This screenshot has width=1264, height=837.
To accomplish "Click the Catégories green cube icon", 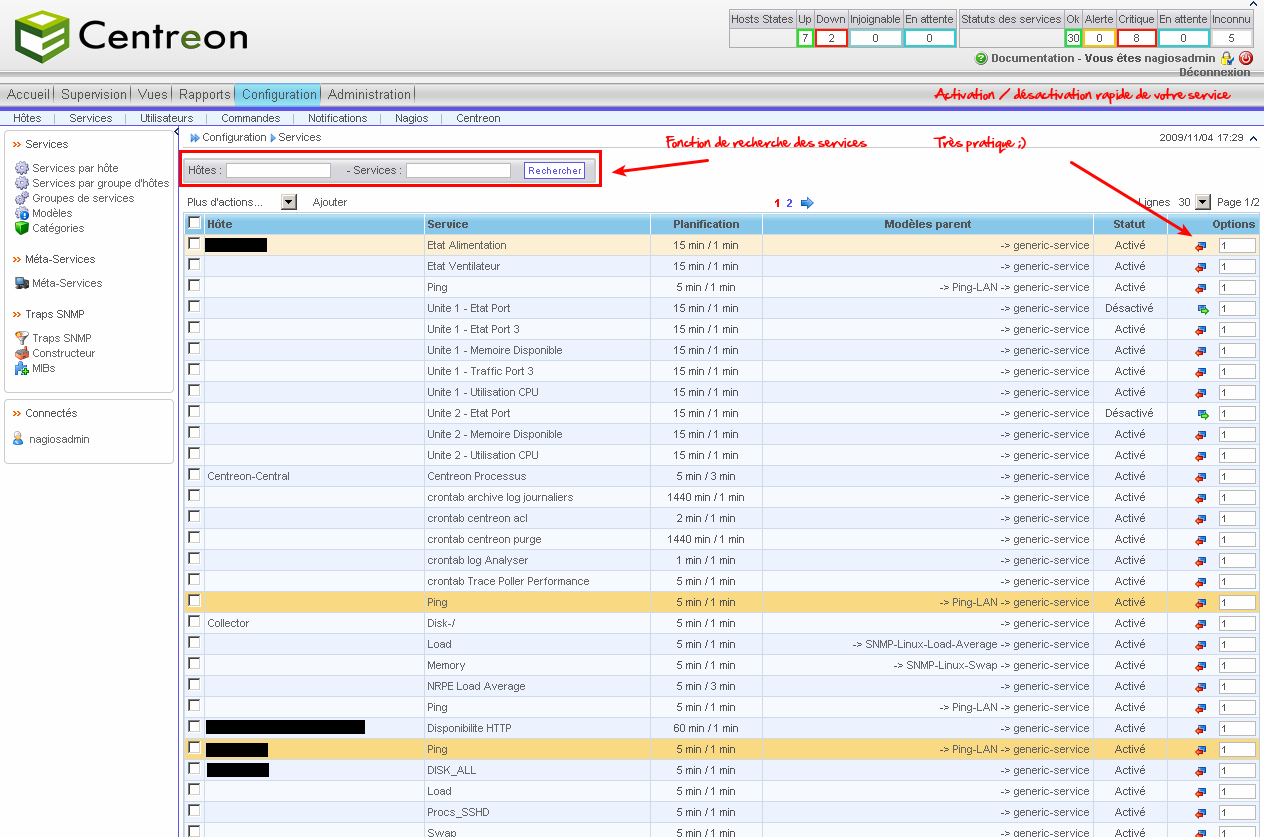I will click(22, 228).
